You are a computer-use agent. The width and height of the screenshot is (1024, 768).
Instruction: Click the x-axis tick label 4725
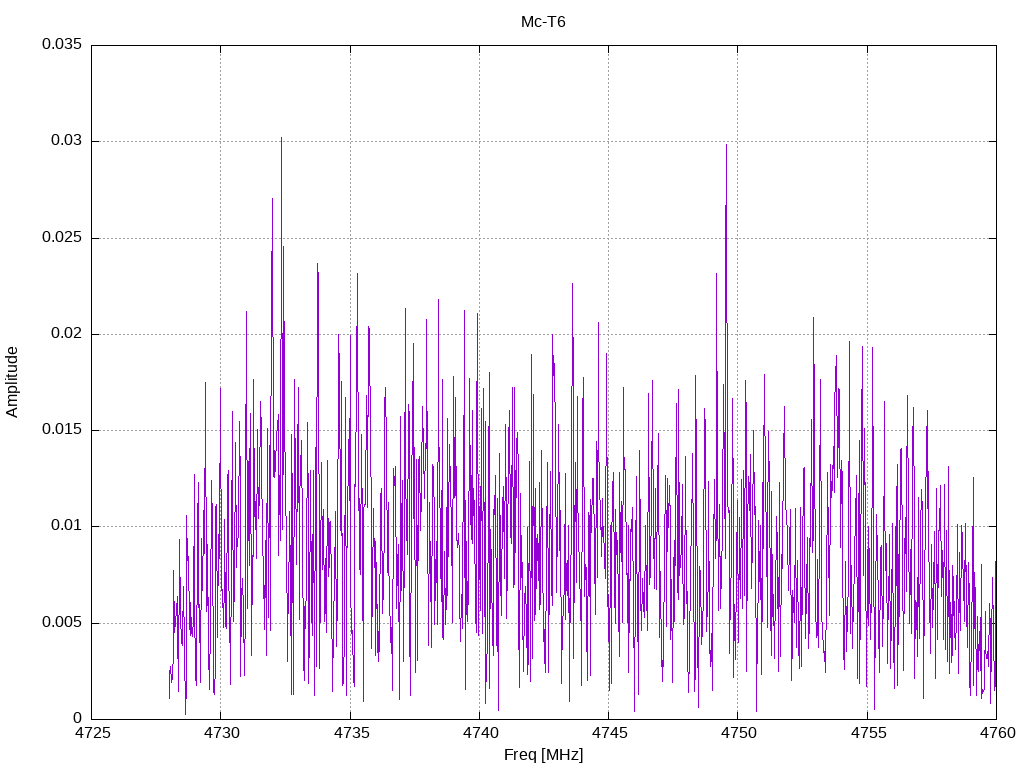point(92,733)
